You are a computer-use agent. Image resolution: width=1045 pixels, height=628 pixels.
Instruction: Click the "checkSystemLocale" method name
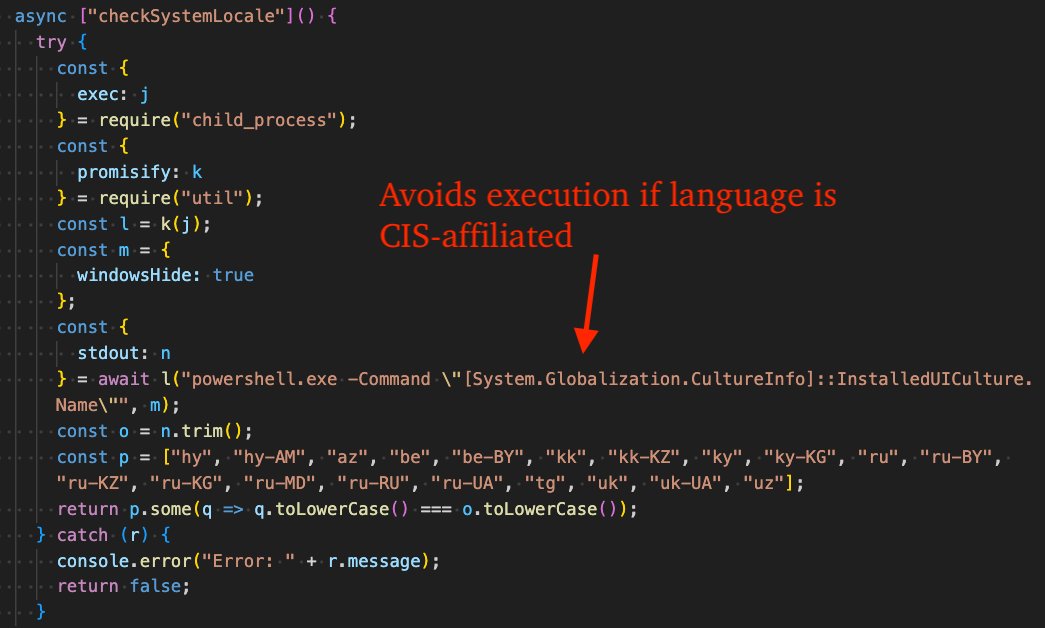(x=187, y=16)
